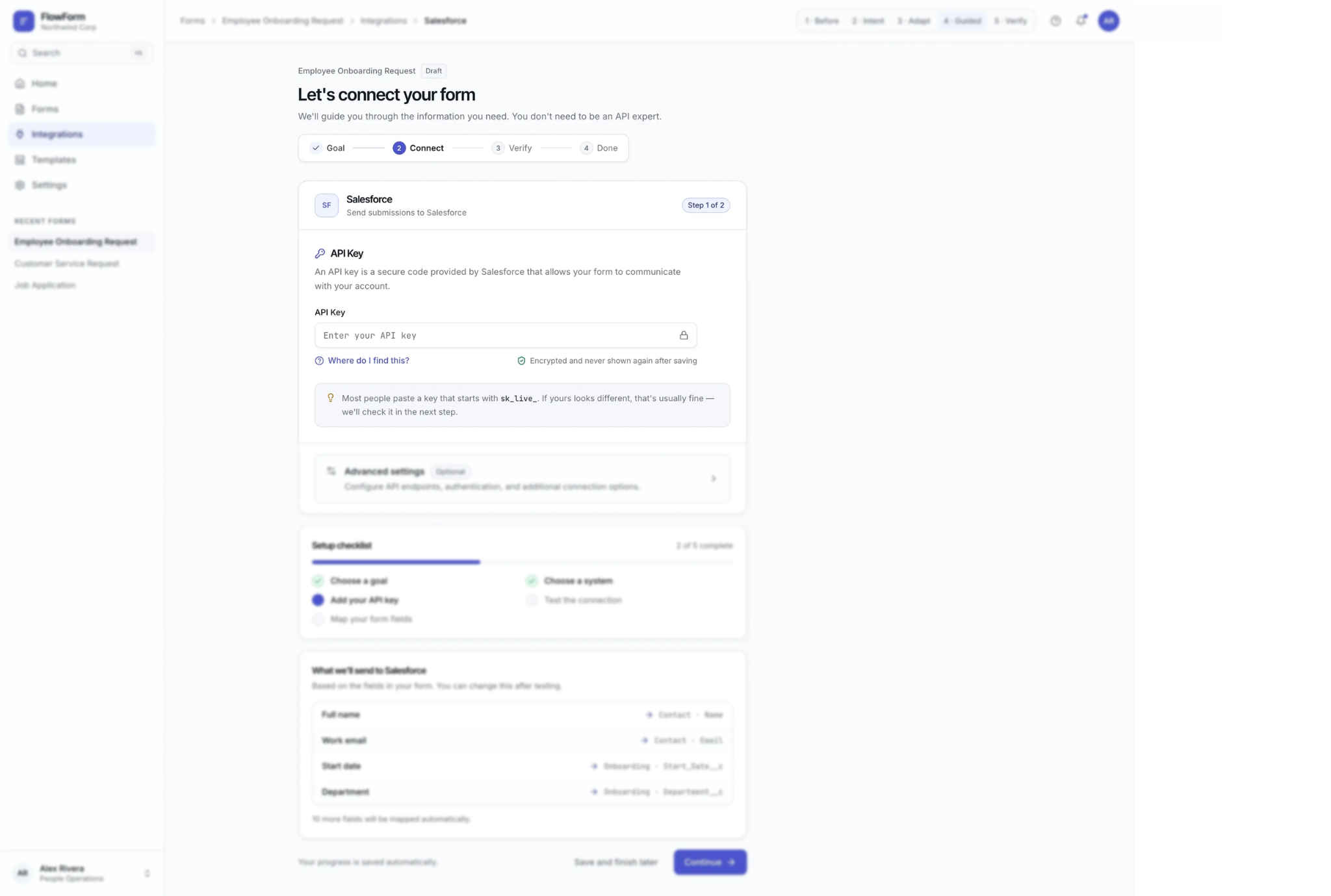Click the key icon beside API Key heading
The width and height of the screenshot is (1331, 896).
(x=320, y=253)
